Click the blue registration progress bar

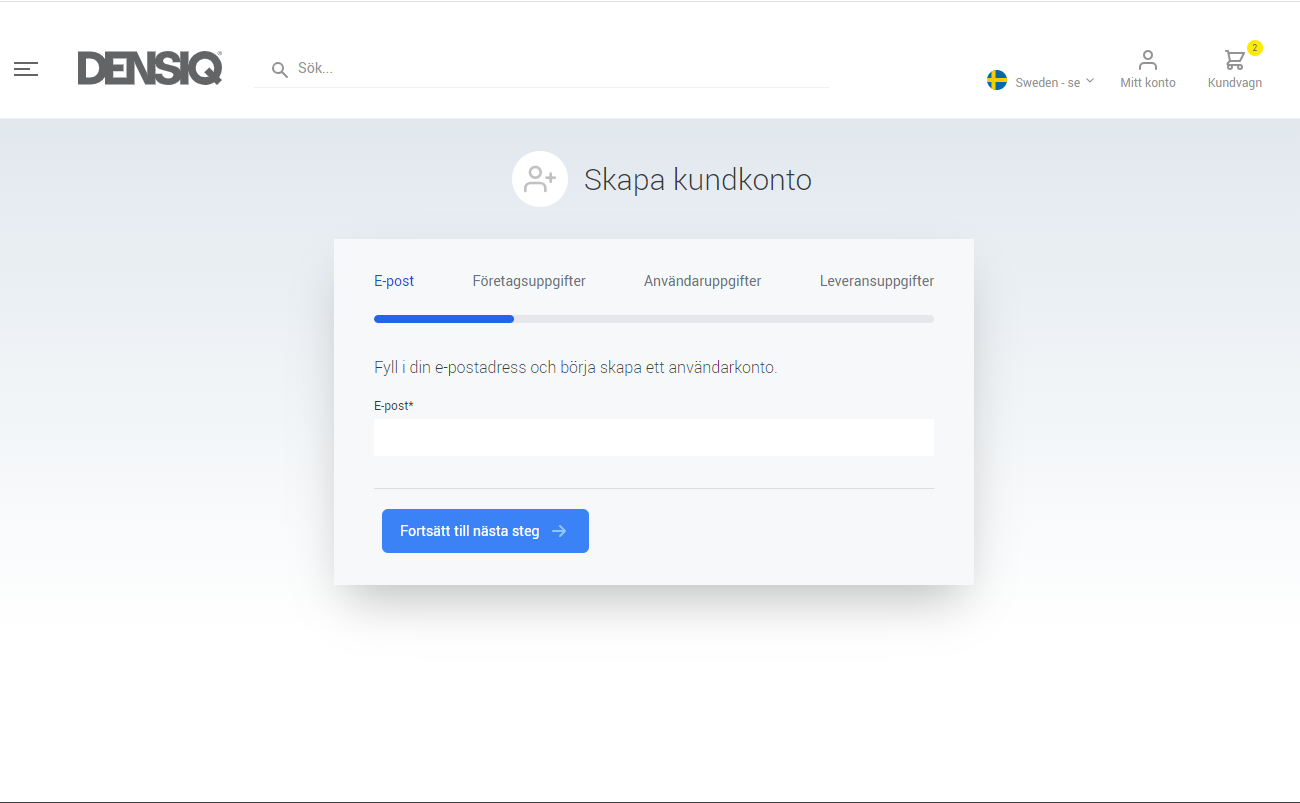pyautogui.click(x=444, y=319)
